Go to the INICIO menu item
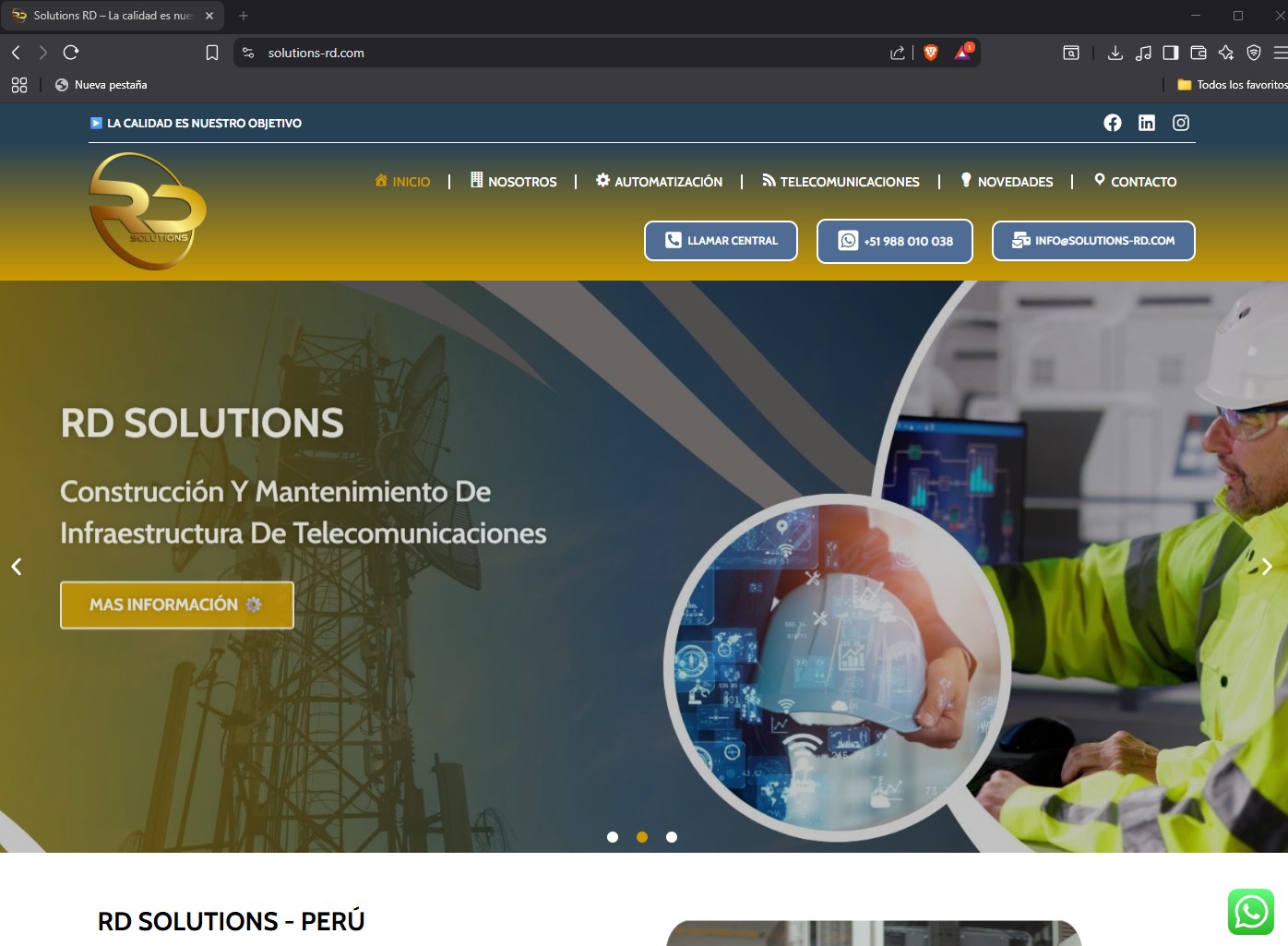Screen dimensions: 1288x946 coord(402,181)
